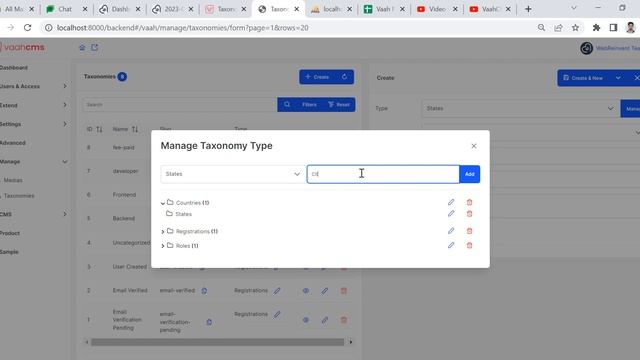Close the Manage Taxonomy Type dialog
The image size is (640, 360).
pyautogui.click(x=473, y=146)
